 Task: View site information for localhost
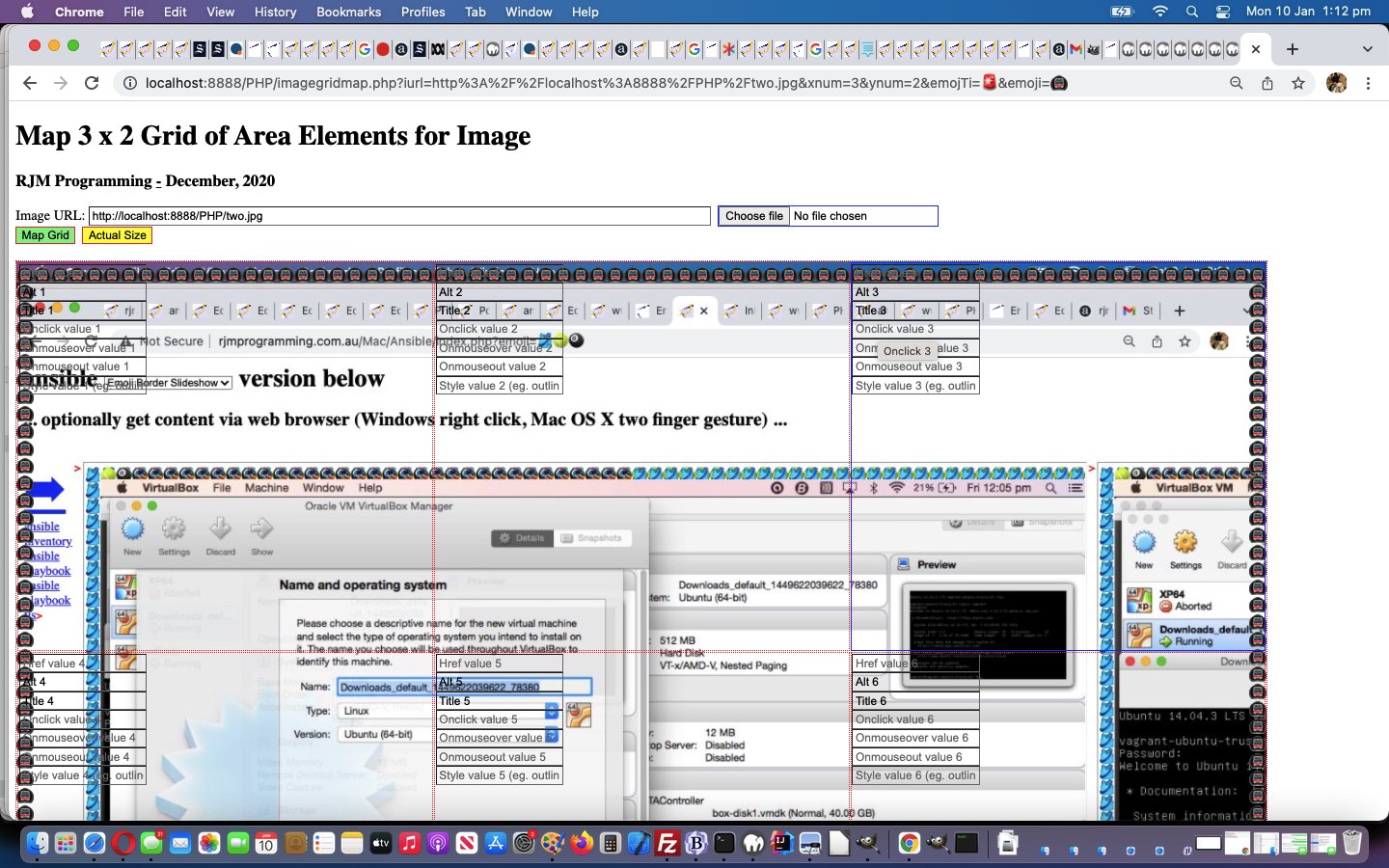click(128, 83)
